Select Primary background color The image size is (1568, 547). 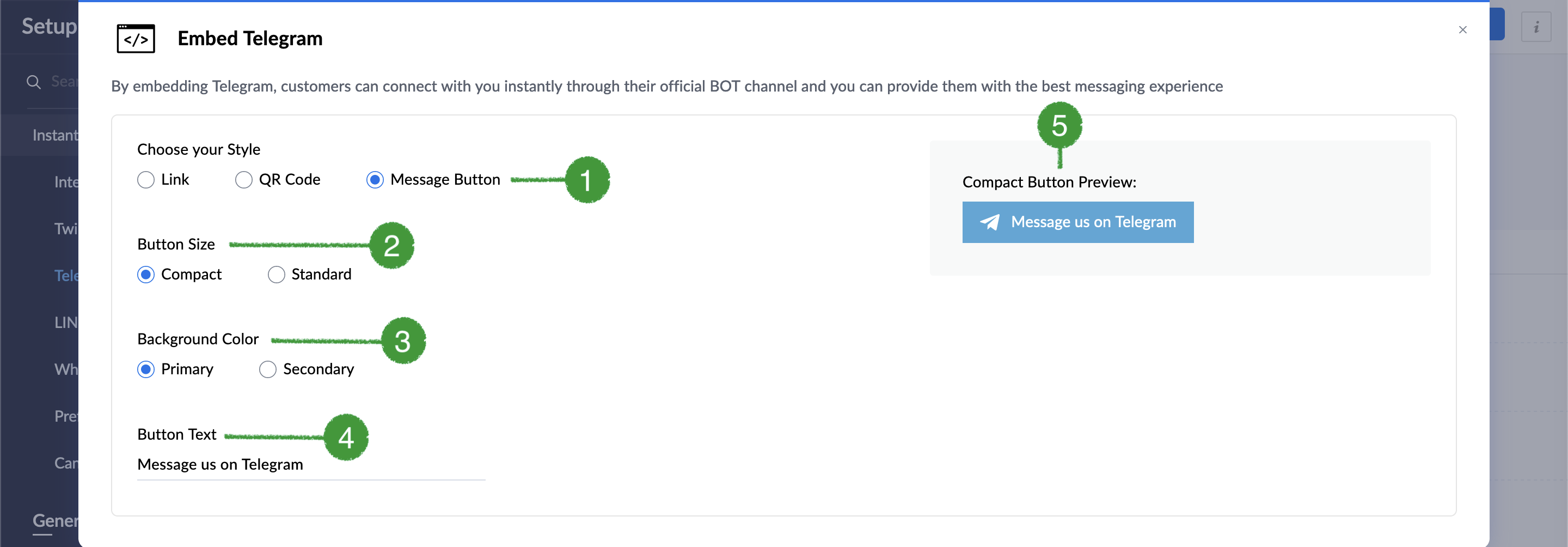(x=145, y=369)
